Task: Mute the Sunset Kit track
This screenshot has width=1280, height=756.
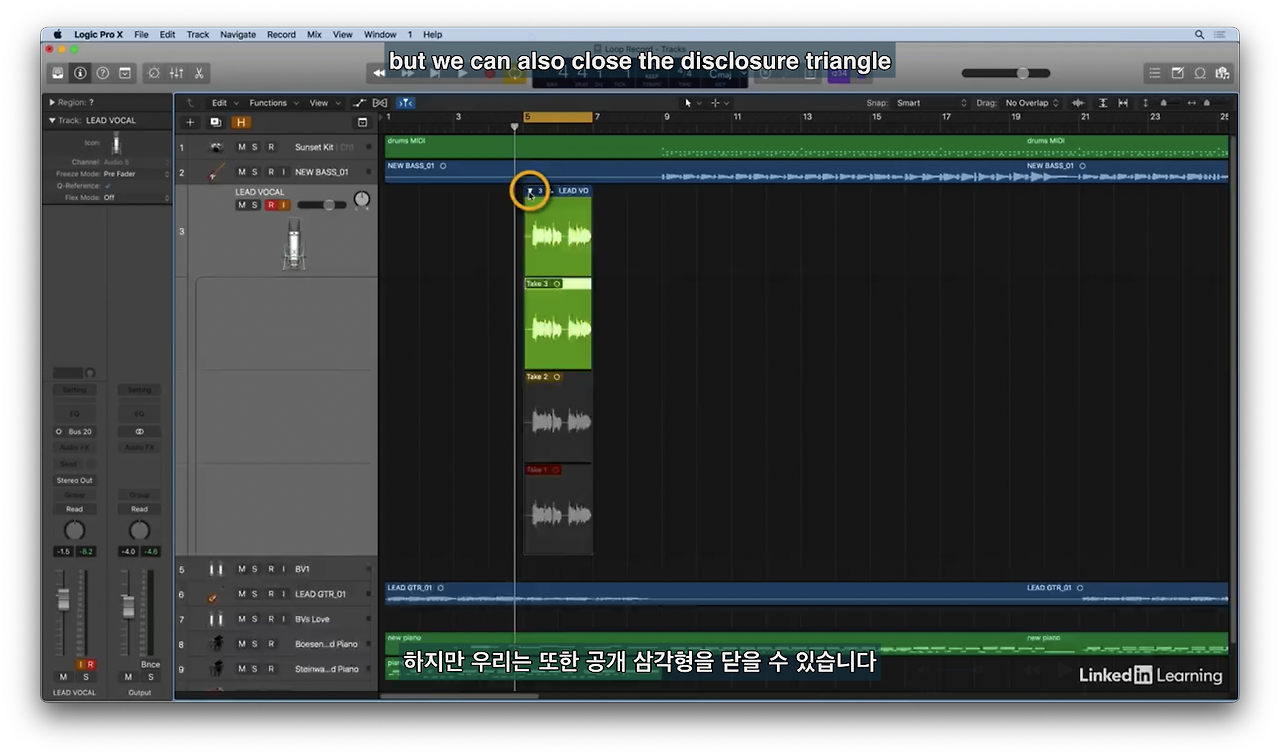Action: pos(241,147)
